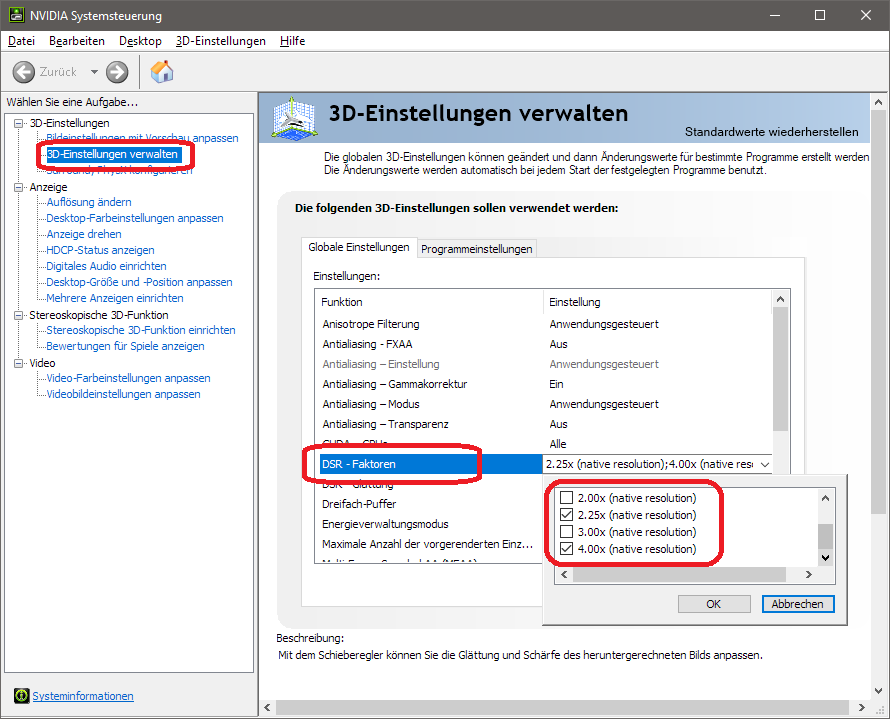The image size is (890, 719).
Task: Enable the 2.00x native resolution checkbox
Action: click(567, 498)
